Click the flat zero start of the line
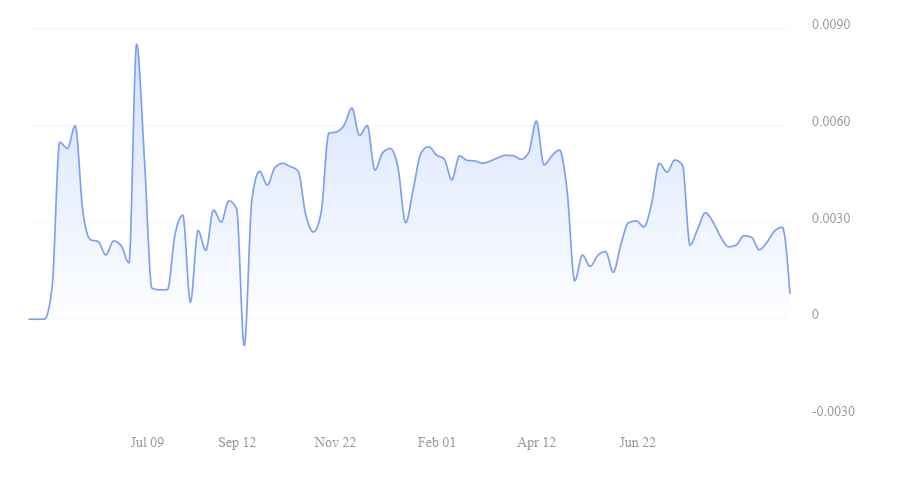The width and height of the screenshot is (900, 500). (37, 319)
